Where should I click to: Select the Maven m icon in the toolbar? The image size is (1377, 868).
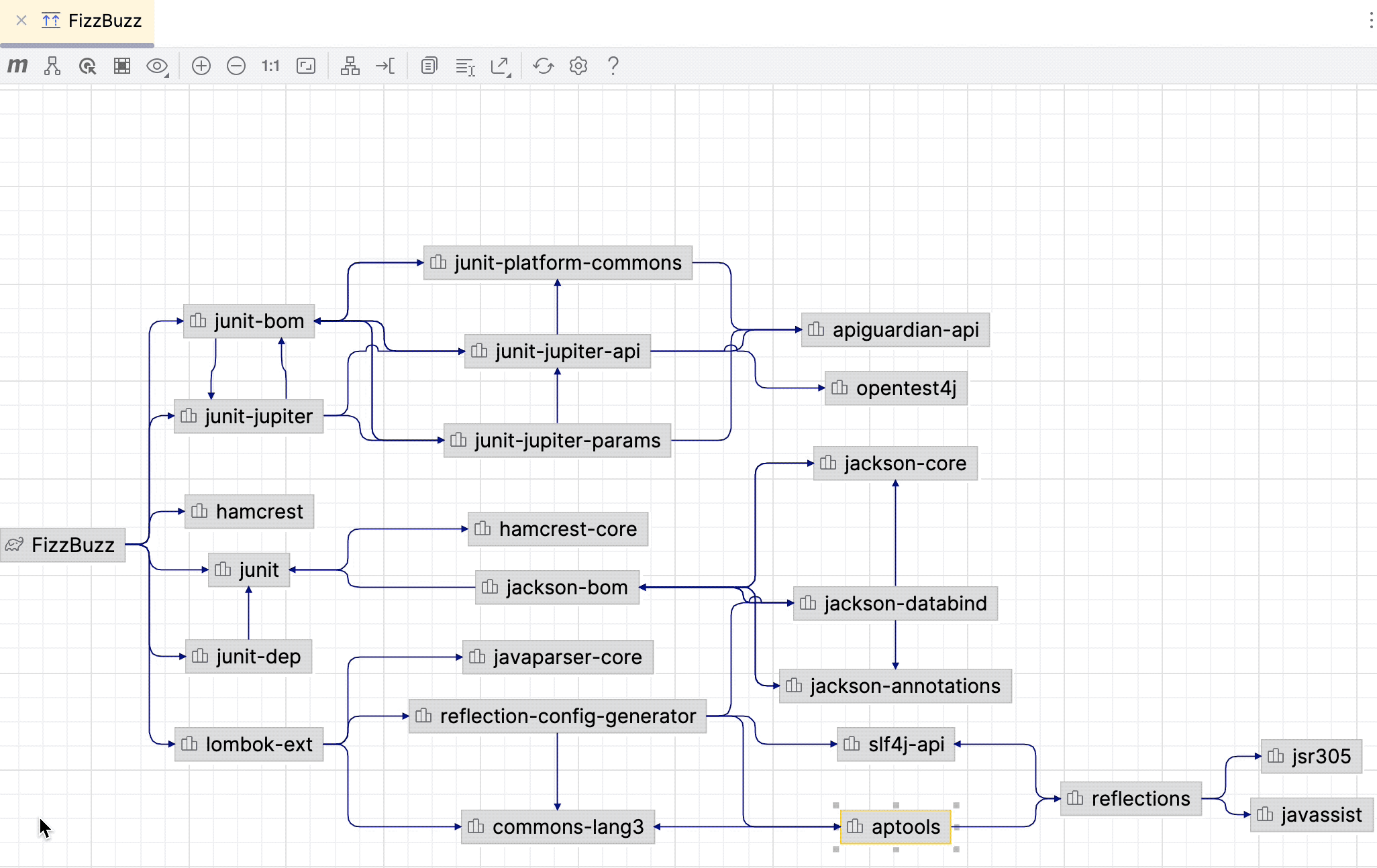click(17, 66)
